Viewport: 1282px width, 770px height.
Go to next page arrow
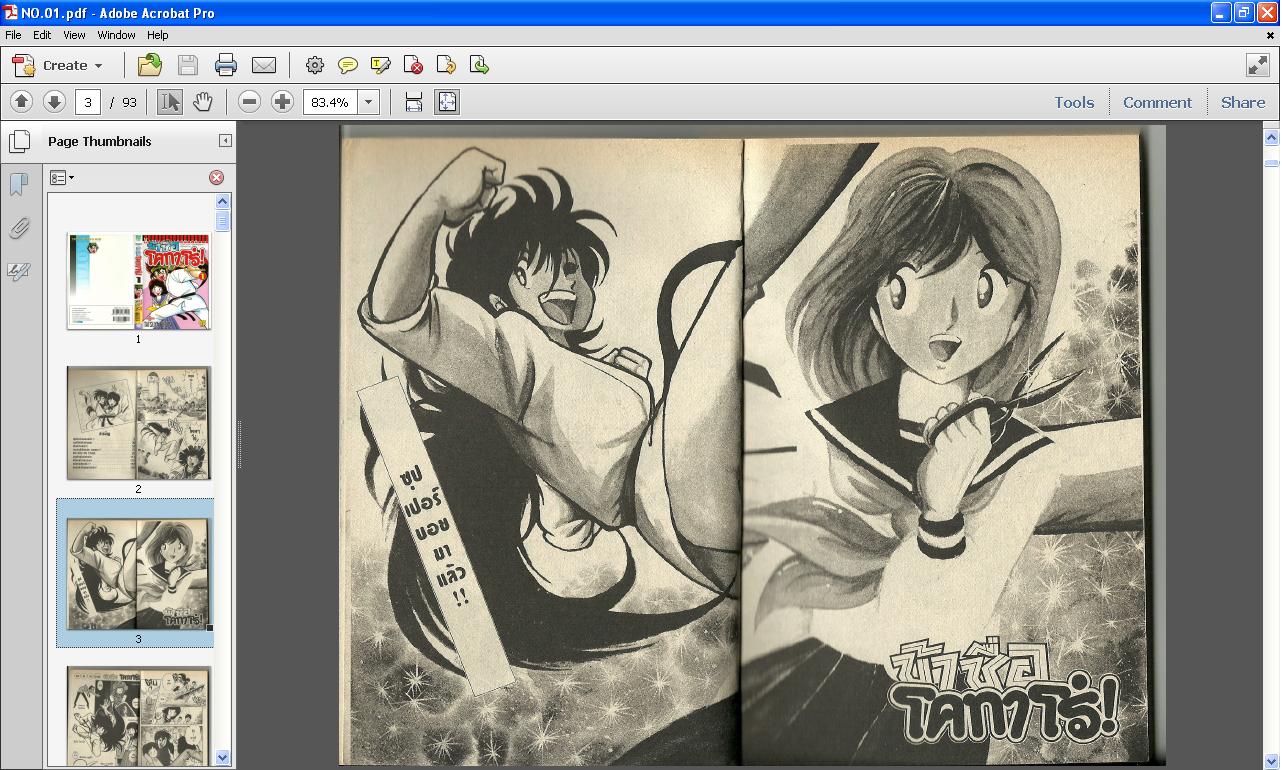tap(54, 102)
